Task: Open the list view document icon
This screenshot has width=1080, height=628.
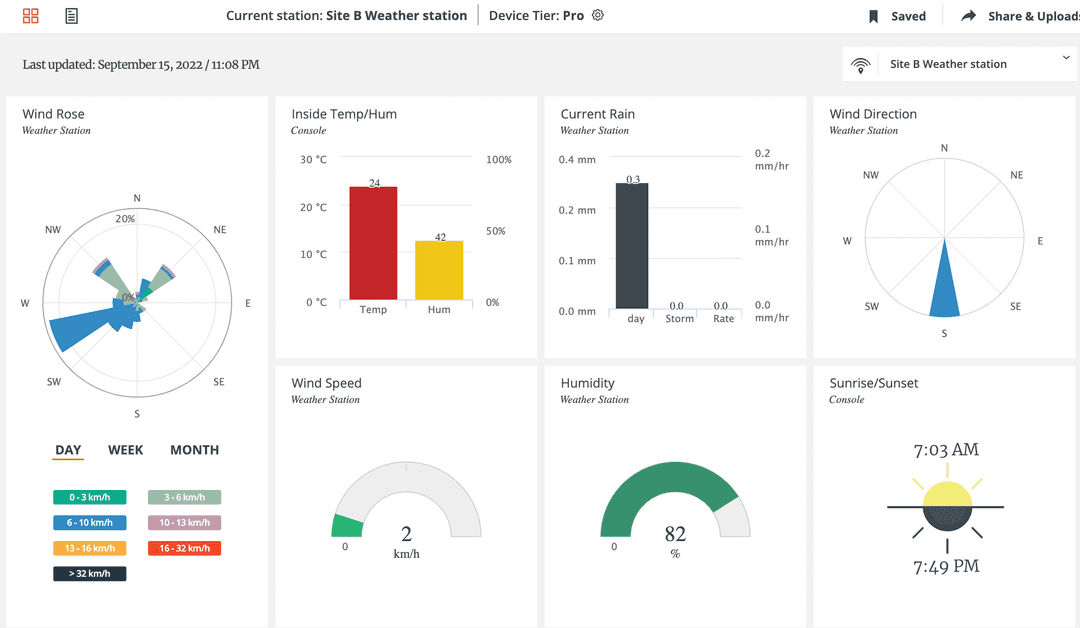Action: point(71,16)
